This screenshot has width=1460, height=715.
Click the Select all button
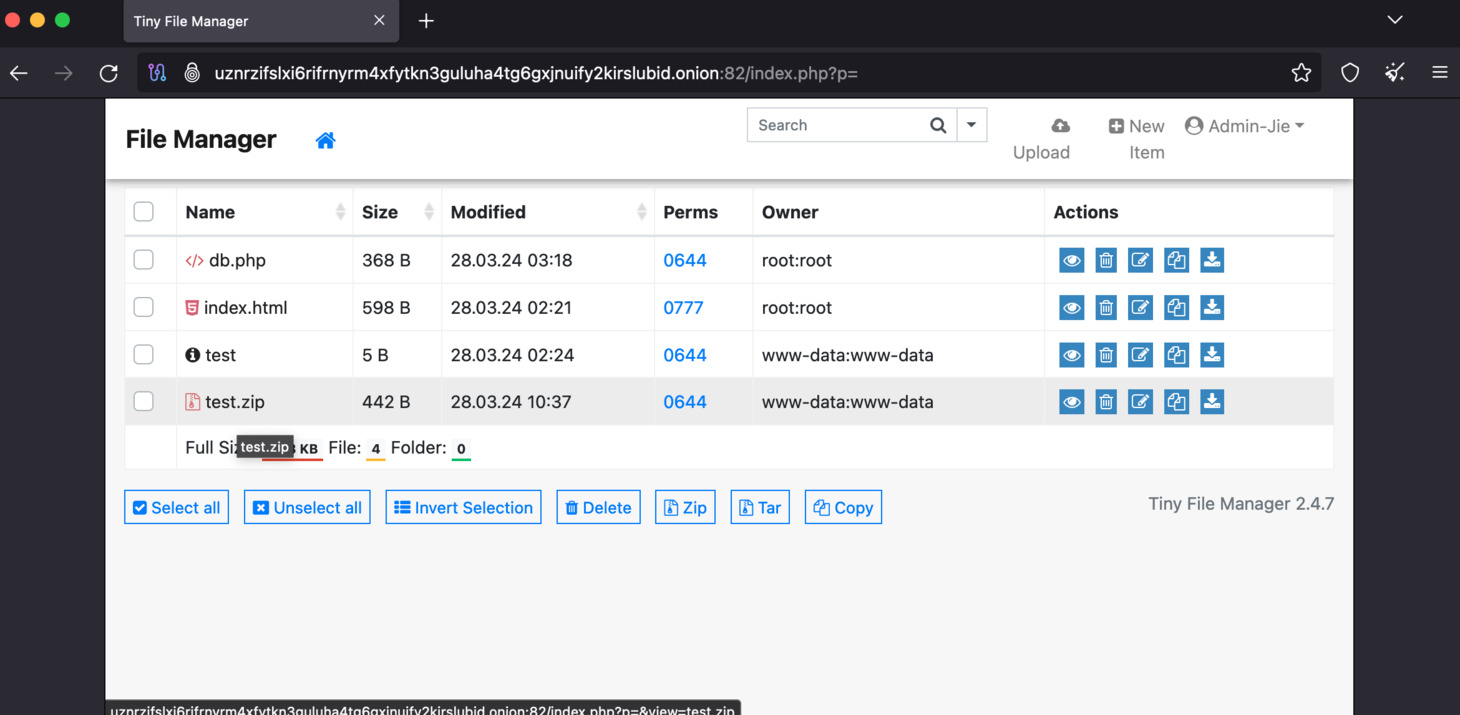pos(177,507)
